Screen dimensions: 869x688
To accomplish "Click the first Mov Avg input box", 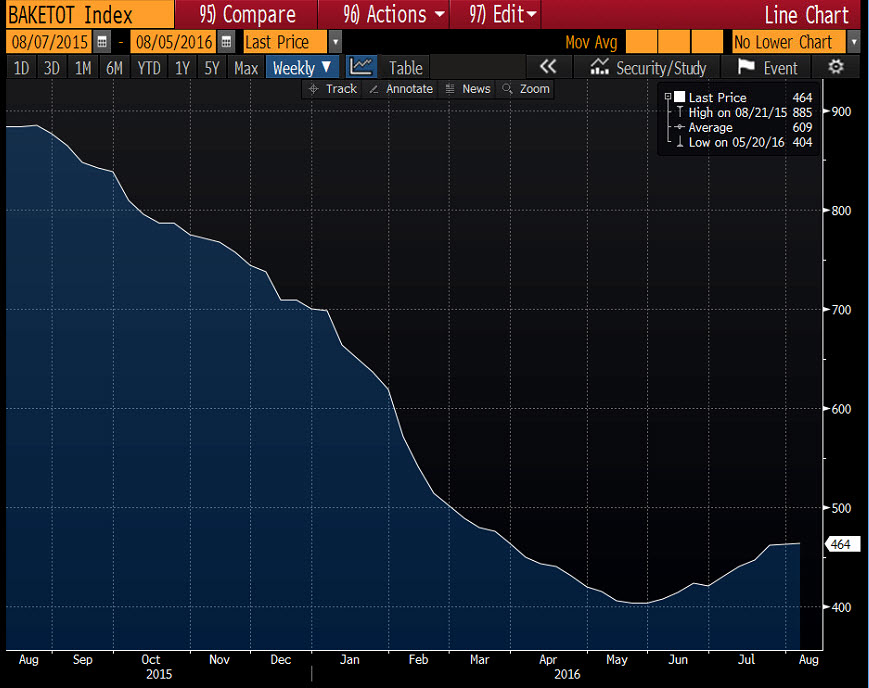I will [641, 42].
